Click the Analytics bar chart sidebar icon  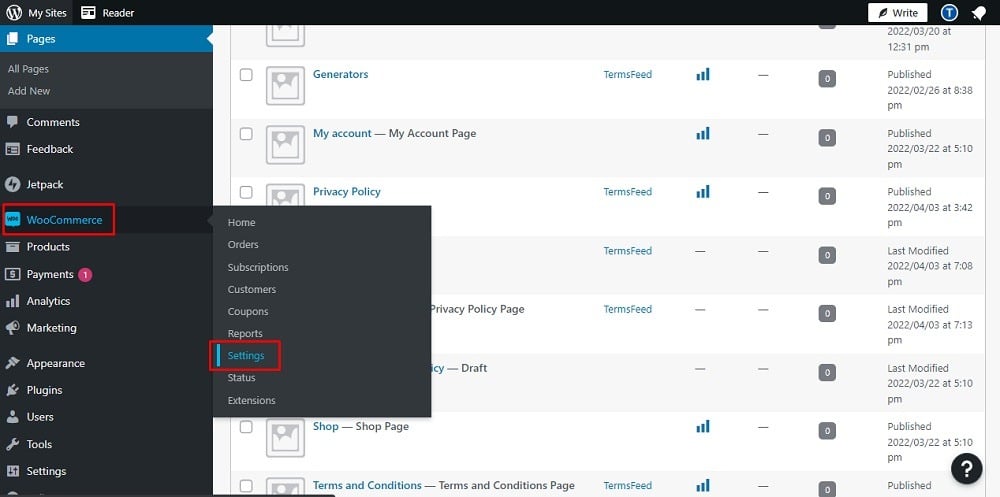[x=12, y=301]
